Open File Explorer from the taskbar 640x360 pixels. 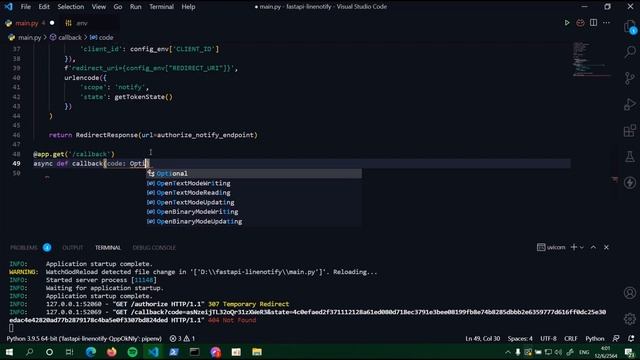[x=257, y=352]
